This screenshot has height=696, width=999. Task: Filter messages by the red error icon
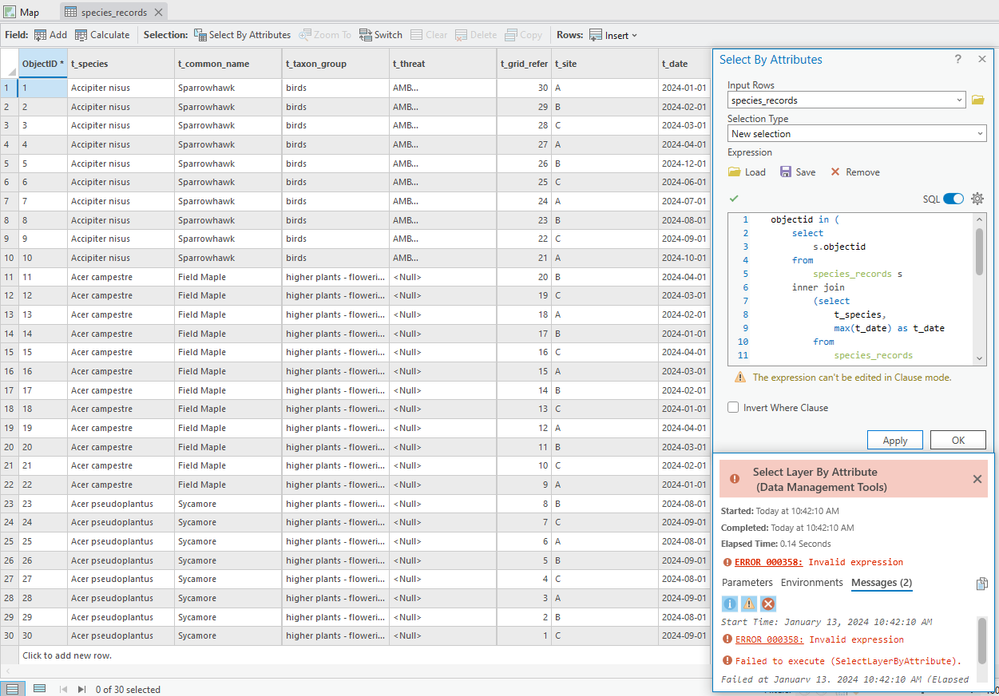pyautogui.click(x=768, y=604)
